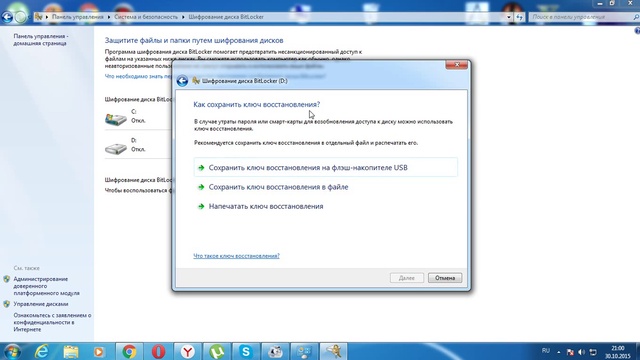Click RU language indicator in tray

[546, 351]
